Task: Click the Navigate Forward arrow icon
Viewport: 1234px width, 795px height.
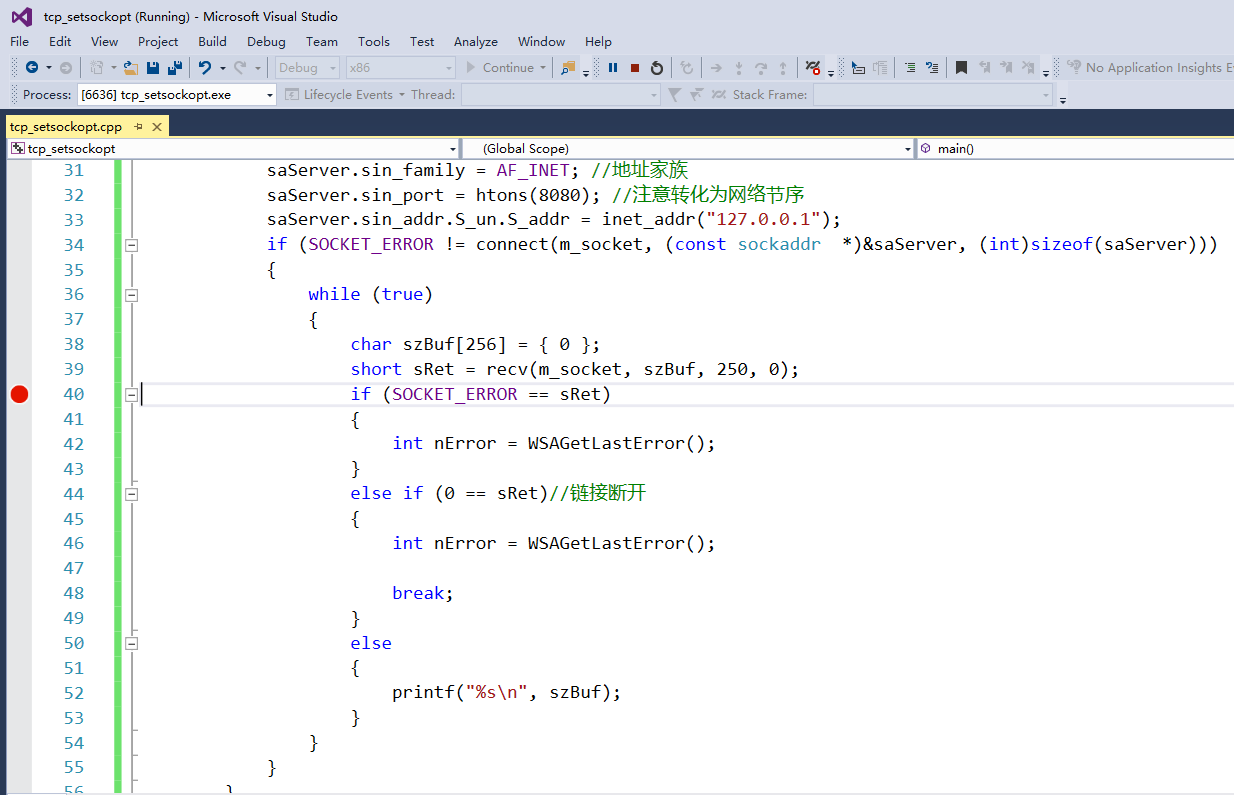Action: [x=66, y=68]
